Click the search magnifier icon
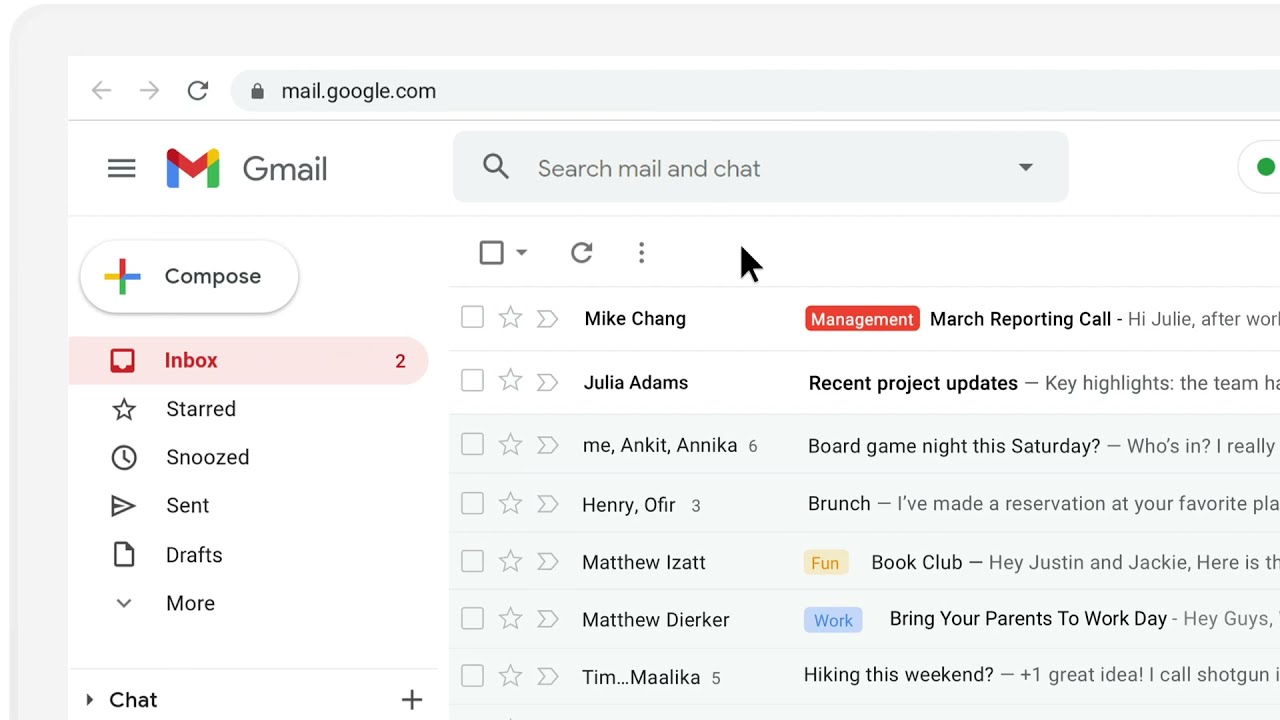The width and height of the screenshot is (1280, 720). 496,167
